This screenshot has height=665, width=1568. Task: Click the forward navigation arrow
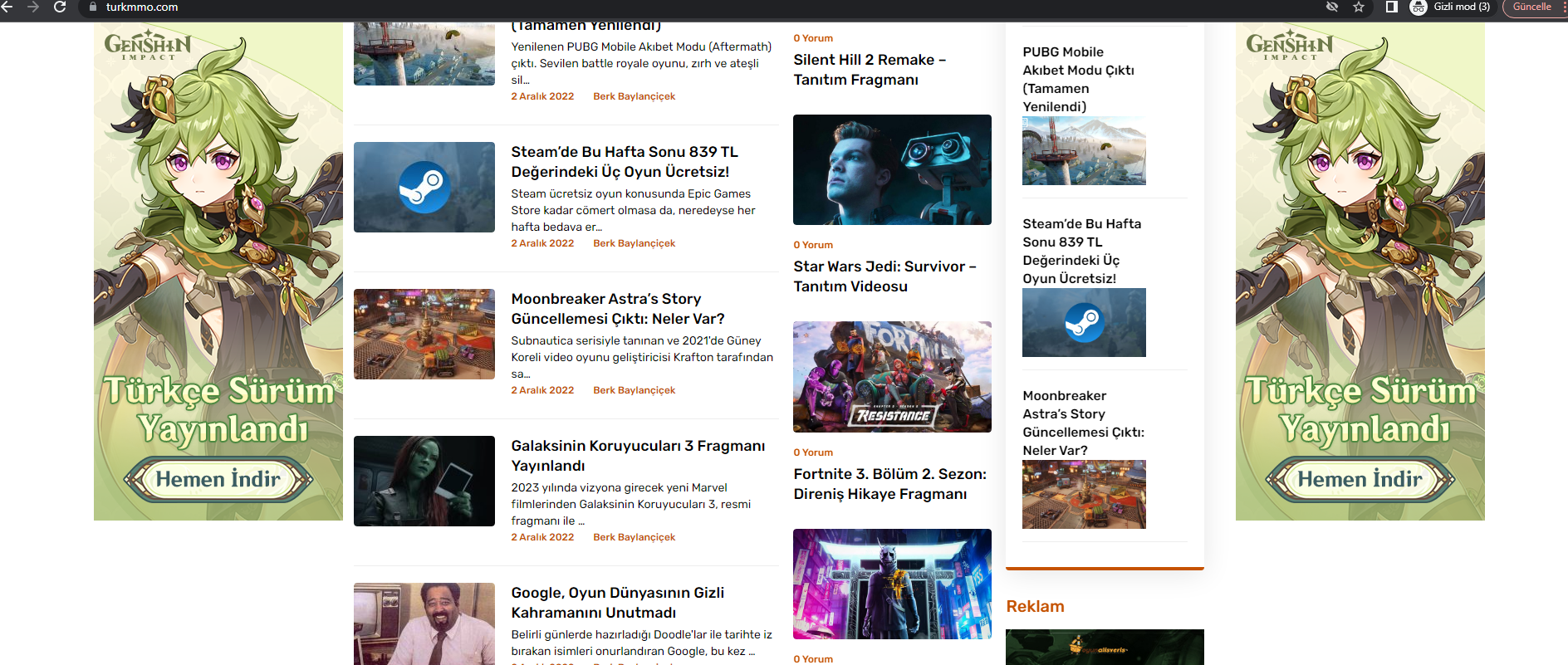click(x=33, y=7)
